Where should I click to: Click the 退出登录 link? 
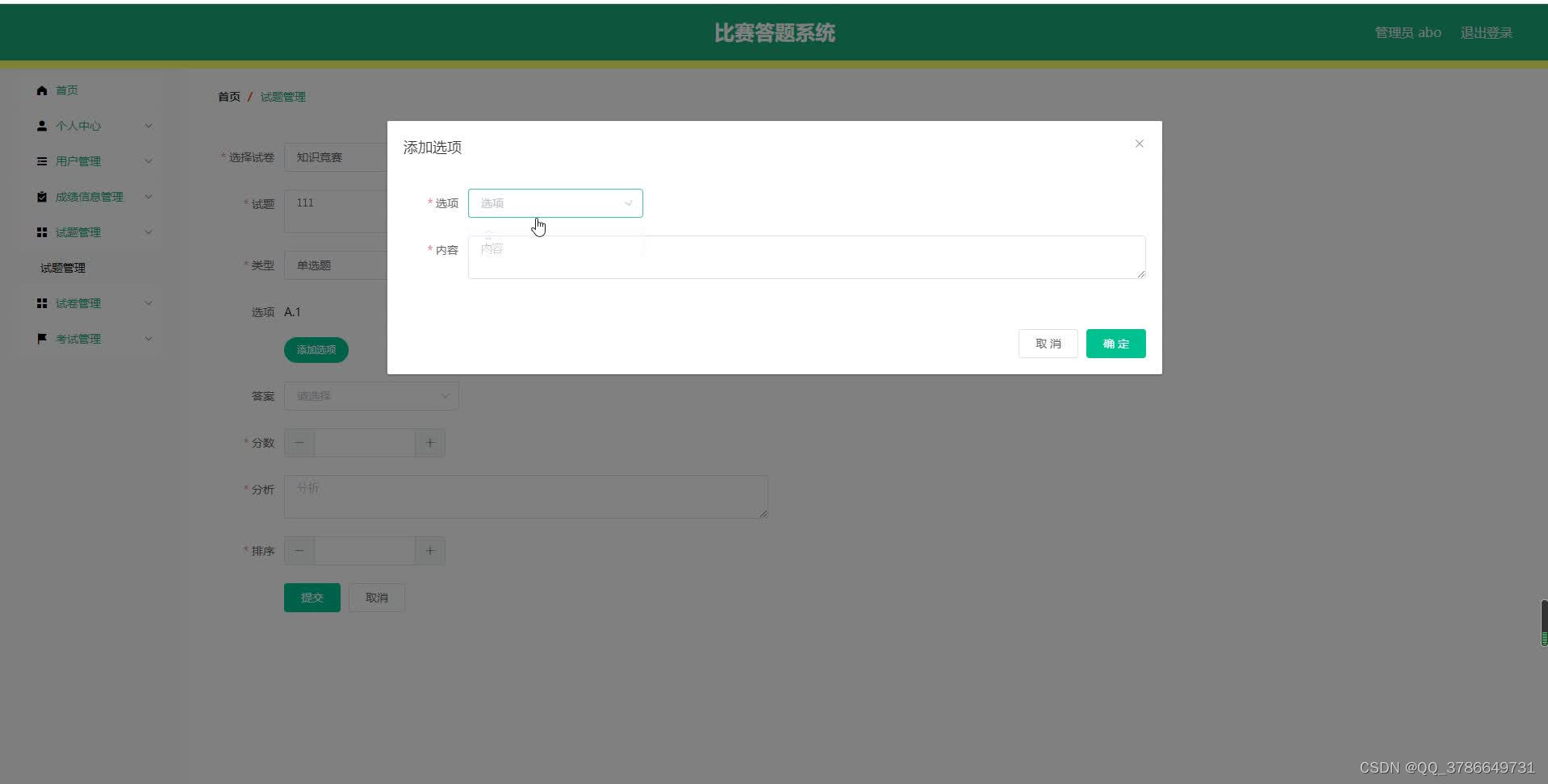(x=1487, y=33)
